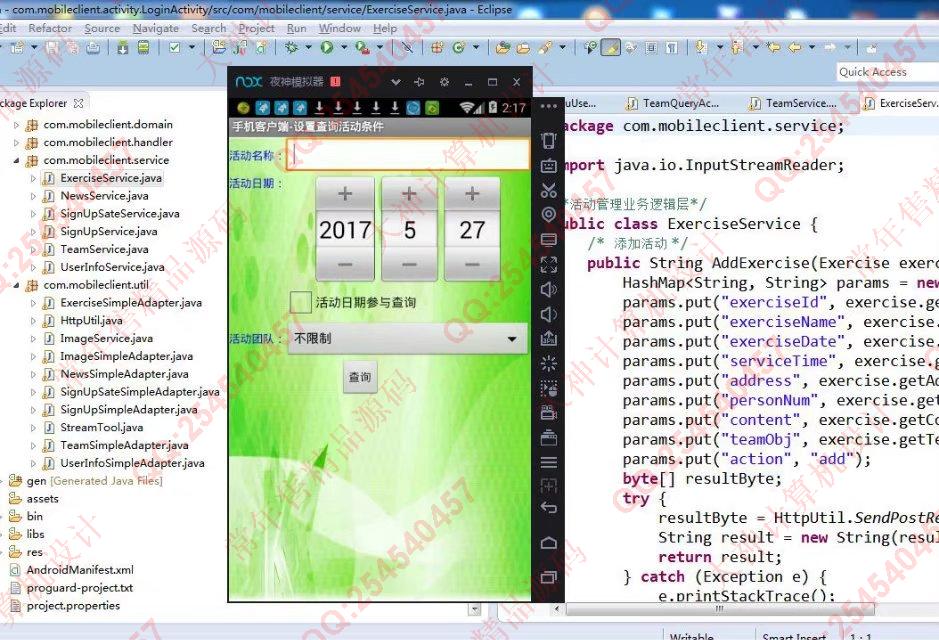Toggle Eclipse highlighted mark occurrences icon
The image size is (939, 640).
610,47
